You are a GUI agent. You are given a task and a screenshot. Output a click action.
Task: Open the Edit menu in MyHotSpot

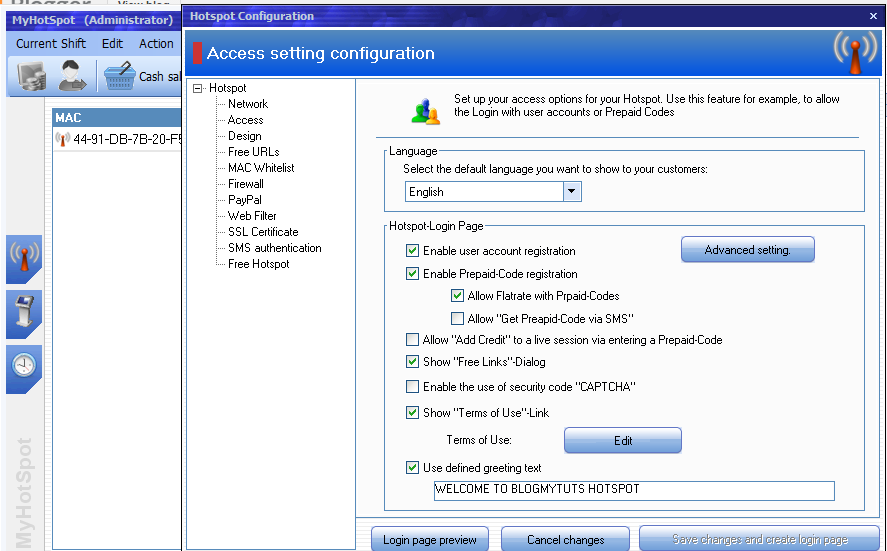pos(112,44)
